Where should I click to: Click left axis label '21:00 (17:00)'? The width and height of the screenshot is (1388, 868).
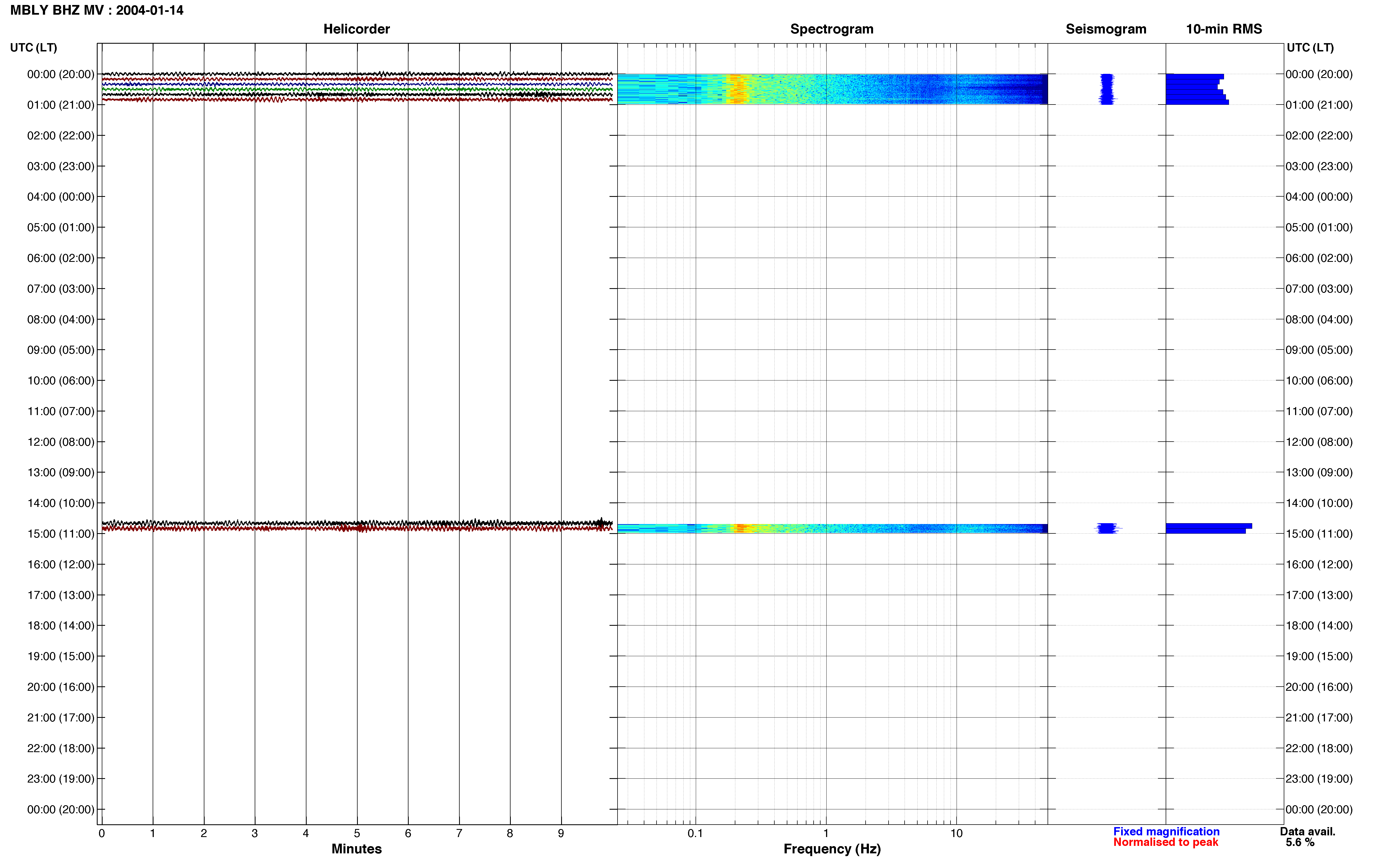pyautogui.click(x=60, y=718)
